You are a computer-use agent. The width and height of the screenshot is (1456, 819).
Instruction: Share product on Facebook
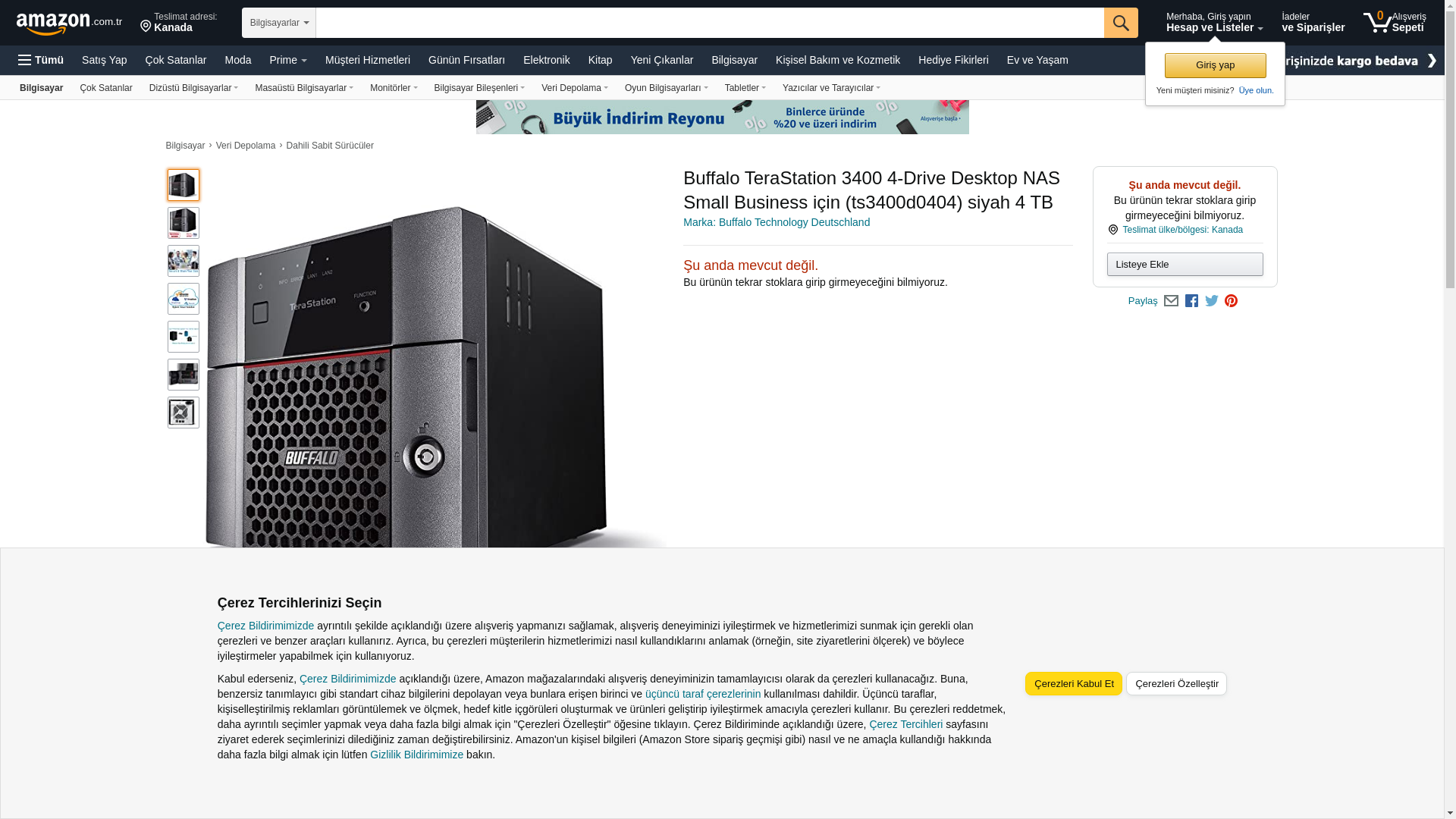[1191, 301]
